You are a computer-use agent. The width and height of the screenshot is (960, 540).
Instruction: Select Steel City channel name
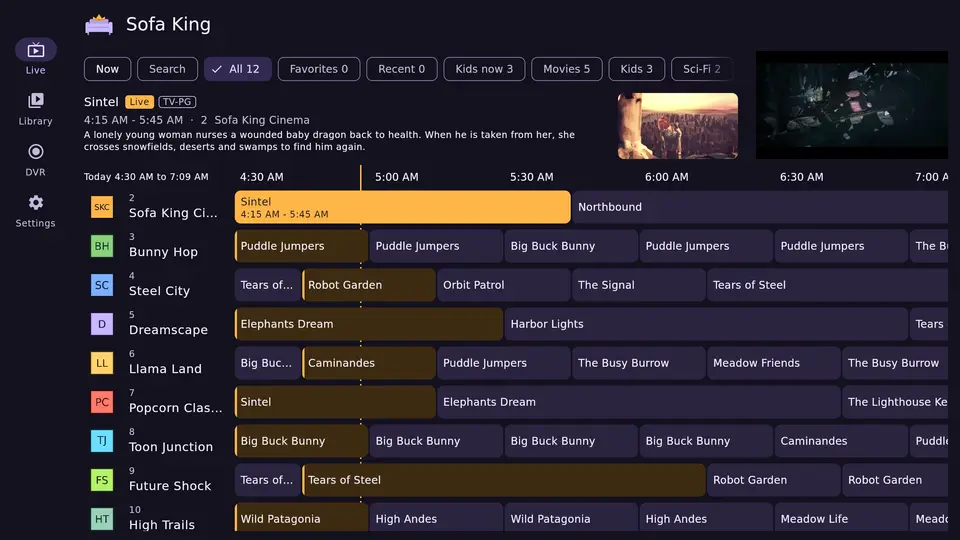(x=159, y=291)
